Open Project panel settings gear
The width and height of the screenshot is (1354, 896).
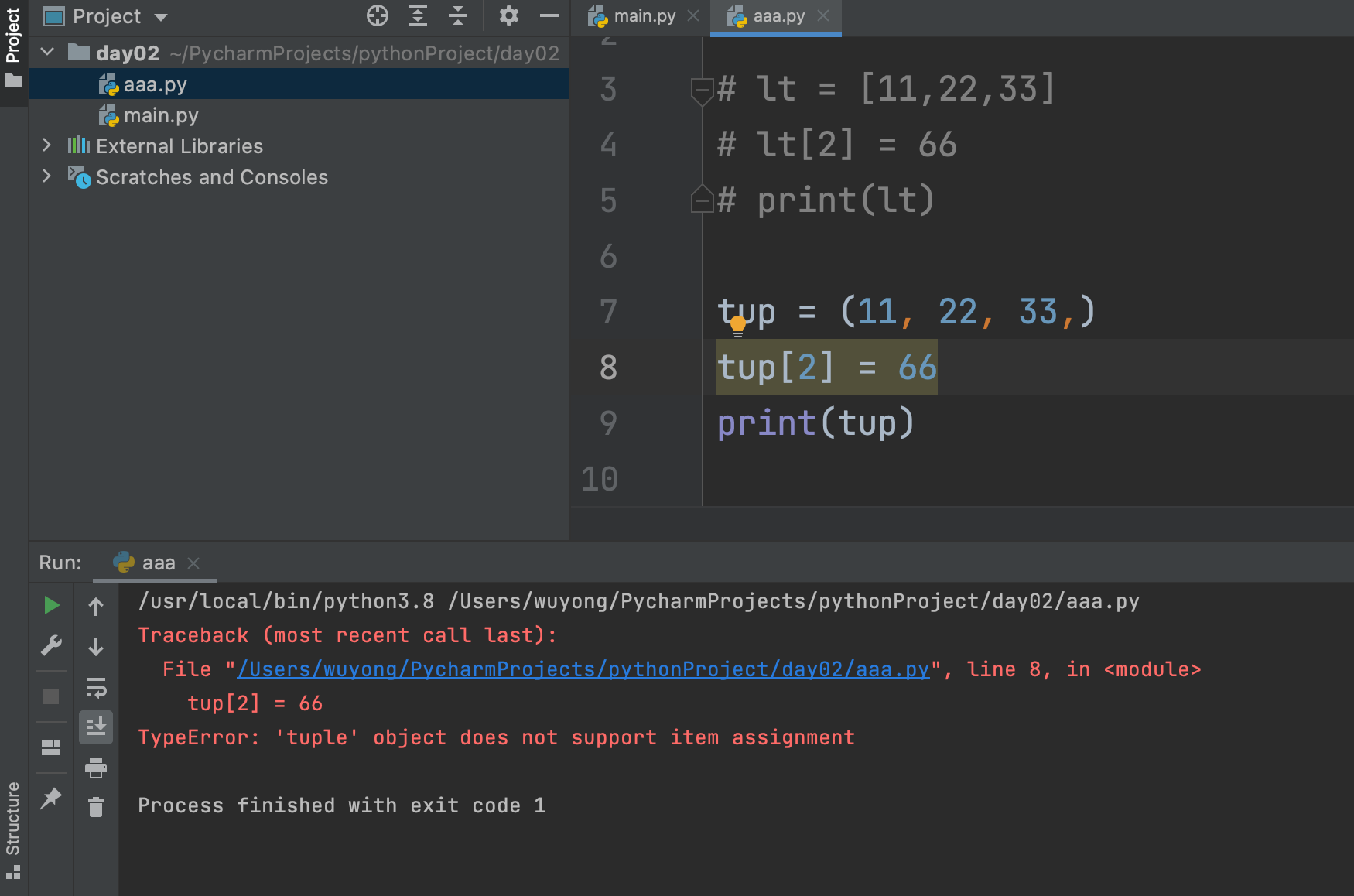pos(508,15)
